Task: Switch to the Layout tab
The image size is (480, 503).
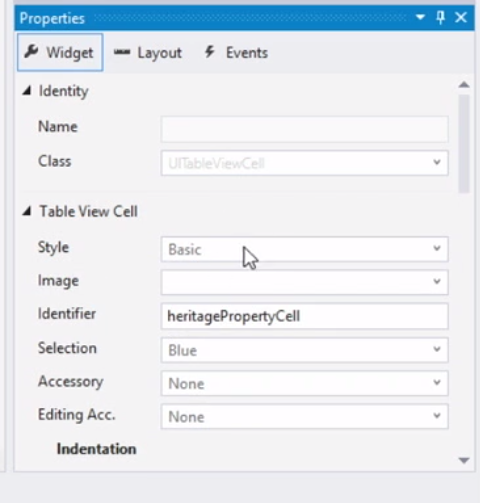Action: (148, 53)
